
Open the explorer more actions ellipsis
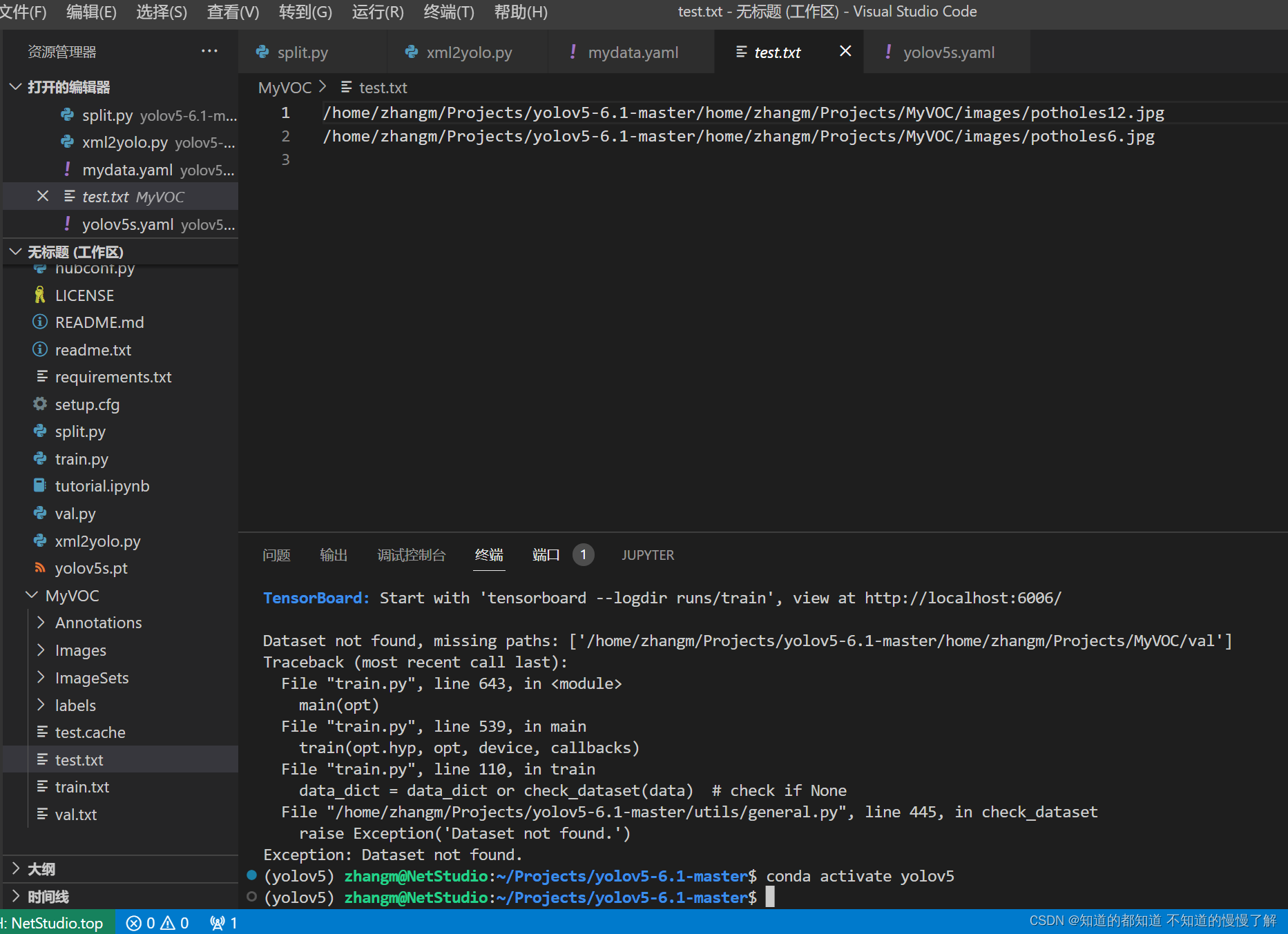[x=209, y=51]
